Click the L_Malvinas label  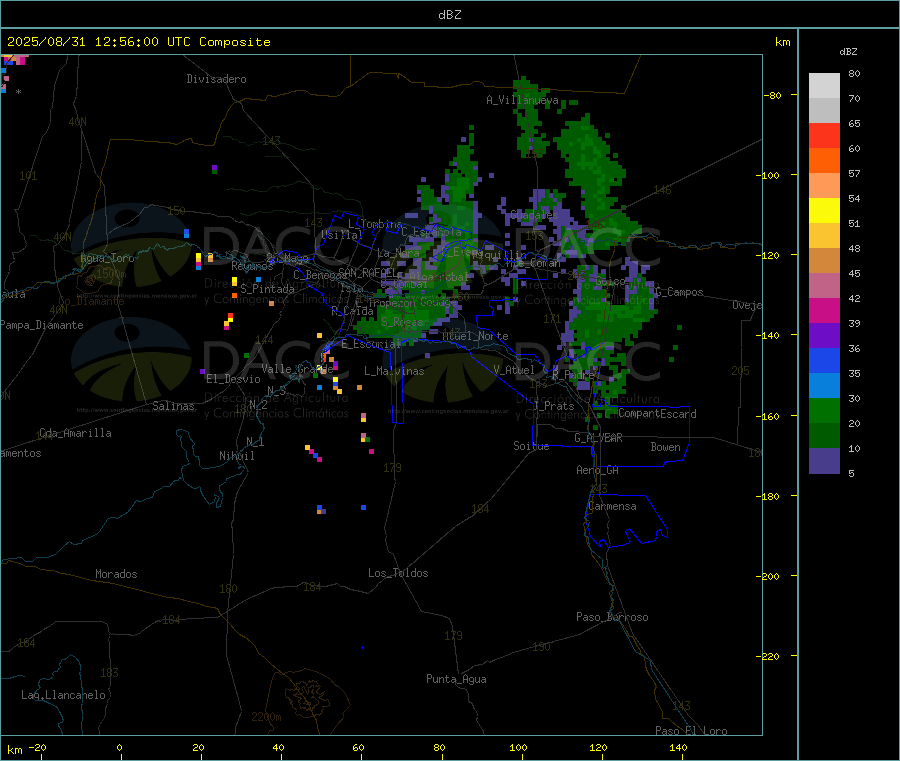pyautogui.click(x=394, y=371)
